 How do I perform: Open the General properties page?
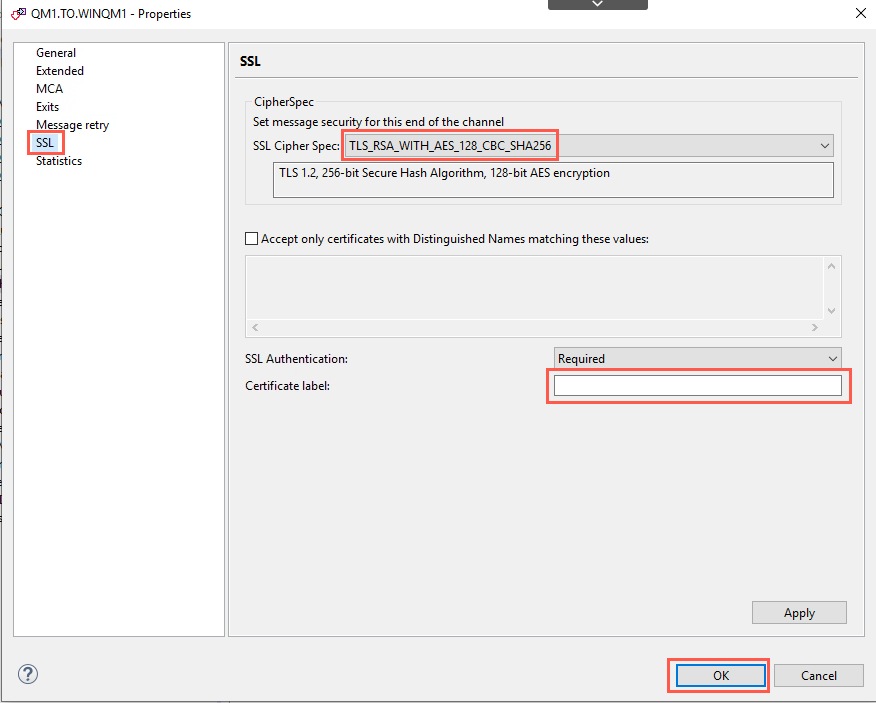(x=56, y=53)
